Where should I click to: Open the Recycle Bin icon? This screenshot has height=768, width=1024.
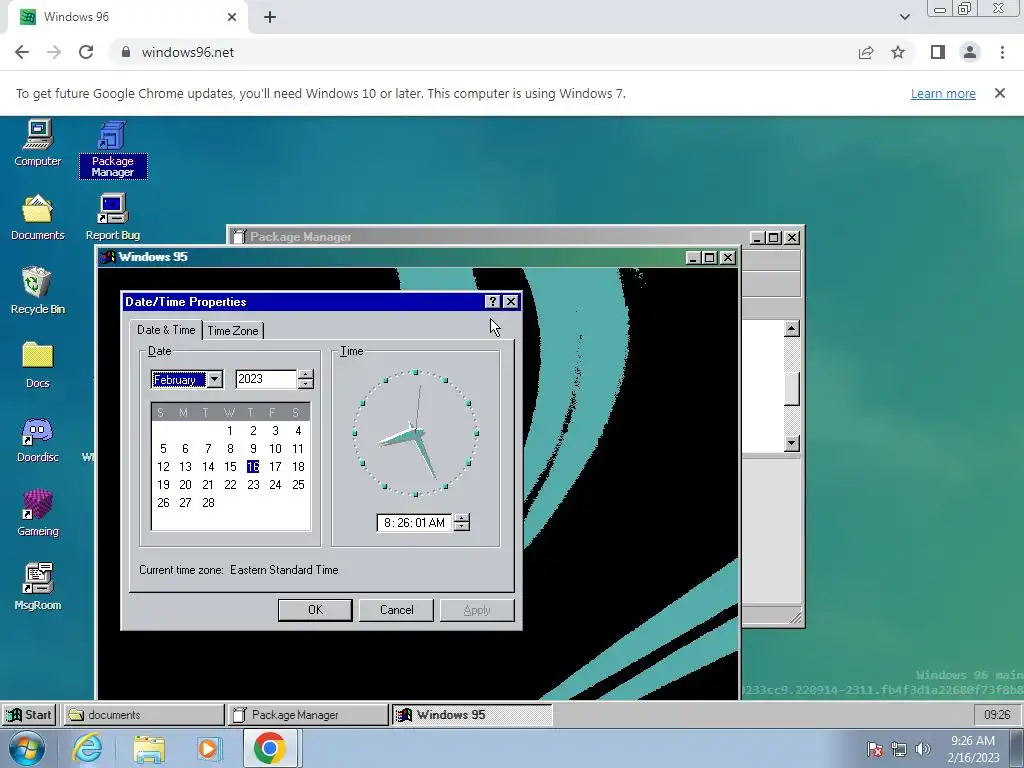37,291
